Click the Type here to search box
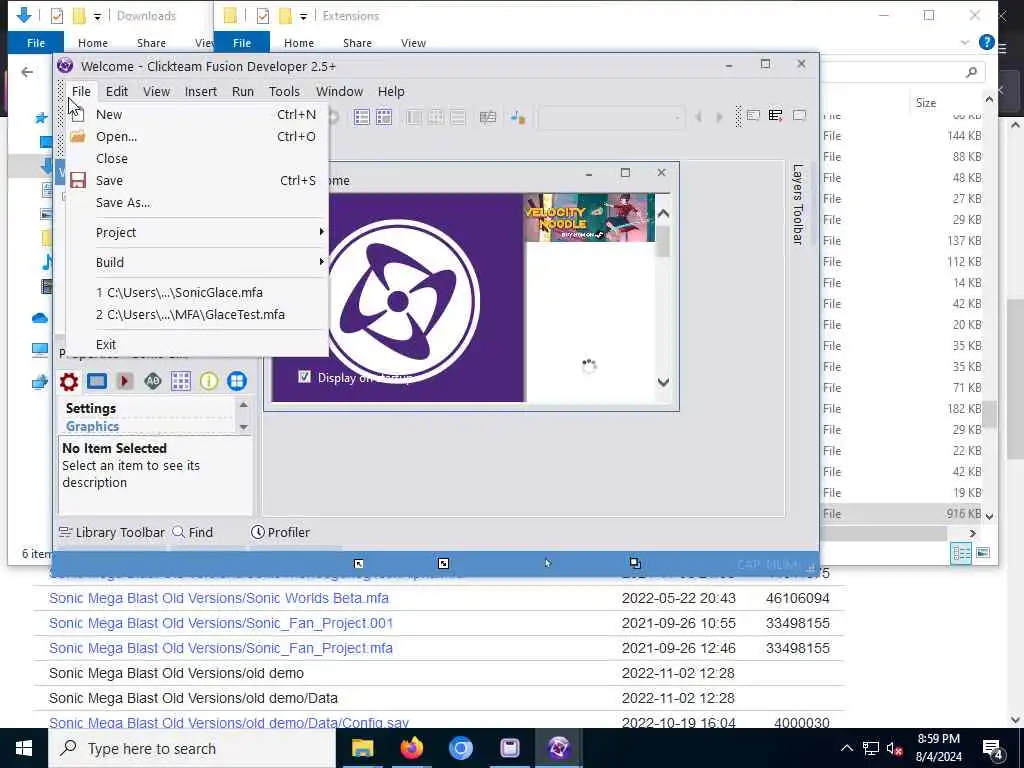 (x=192, y=748)
